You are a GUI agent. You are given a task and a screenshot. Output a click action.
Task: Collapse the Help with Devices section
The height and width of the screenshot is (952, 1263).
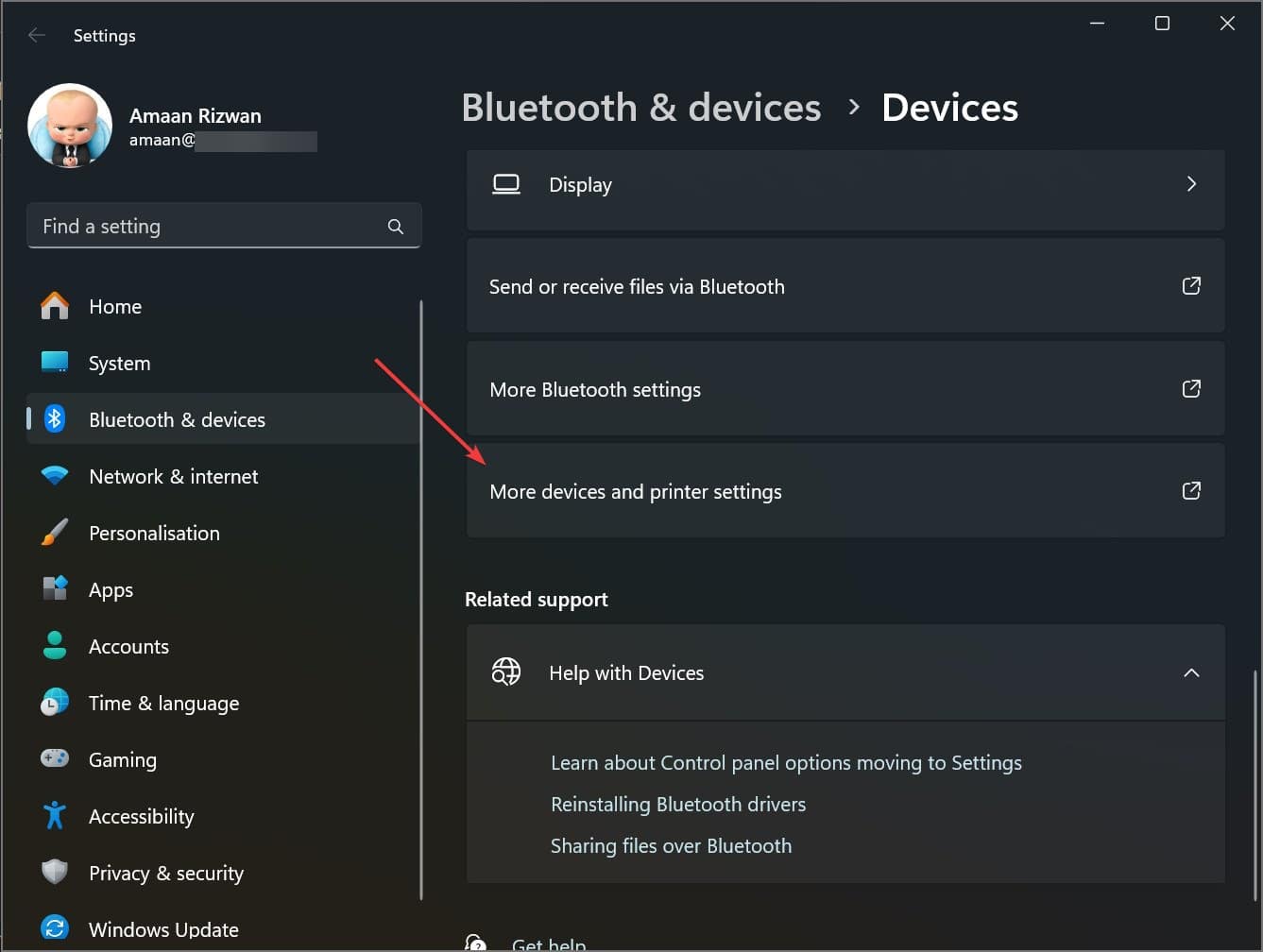click(1191, 672)
